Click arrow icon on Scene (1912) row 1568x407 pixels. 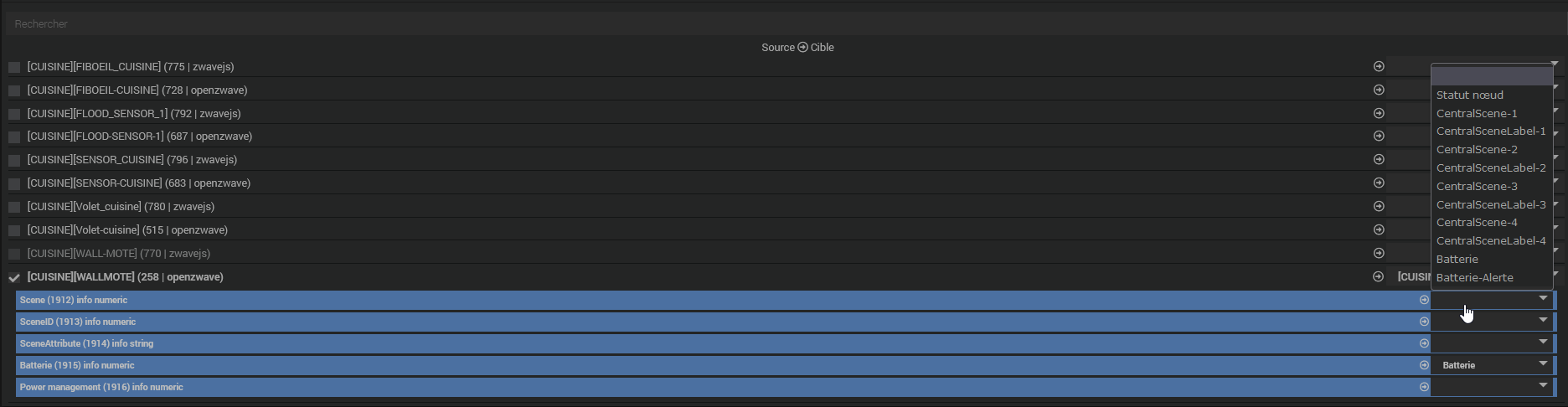1424,300
